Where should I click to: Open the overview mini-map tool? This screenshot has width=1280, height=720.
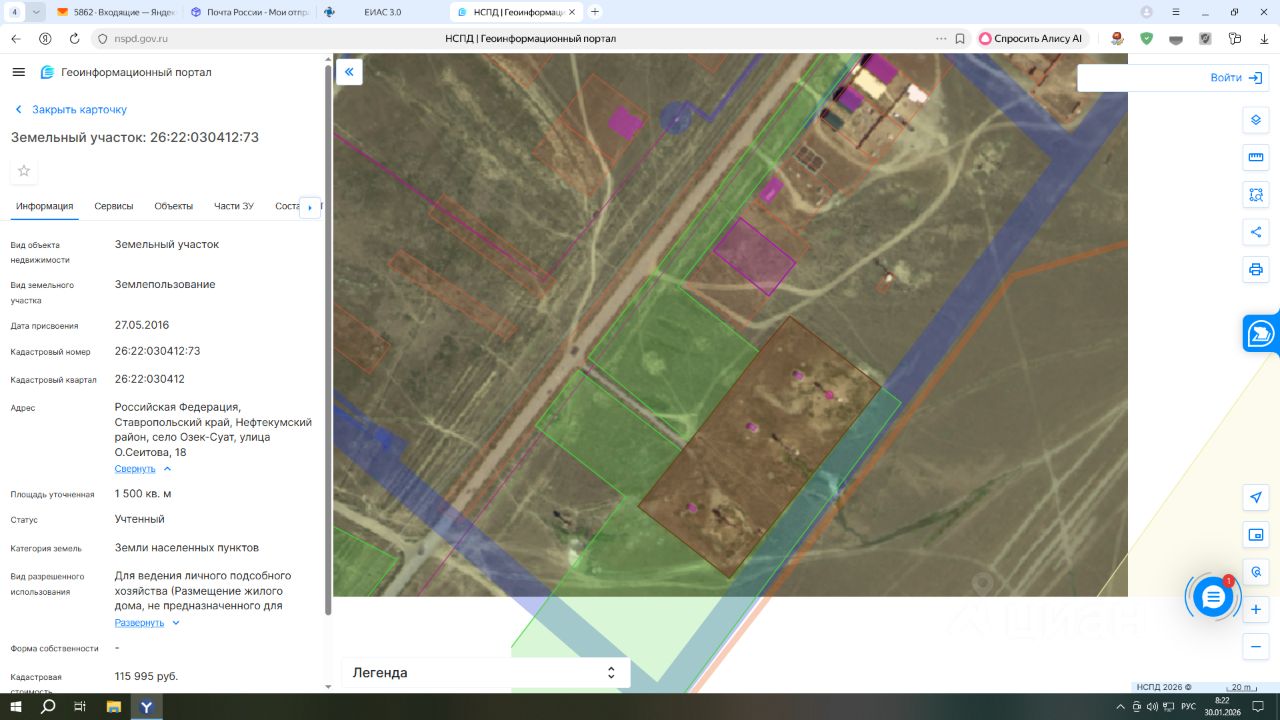coord(1256,535)
